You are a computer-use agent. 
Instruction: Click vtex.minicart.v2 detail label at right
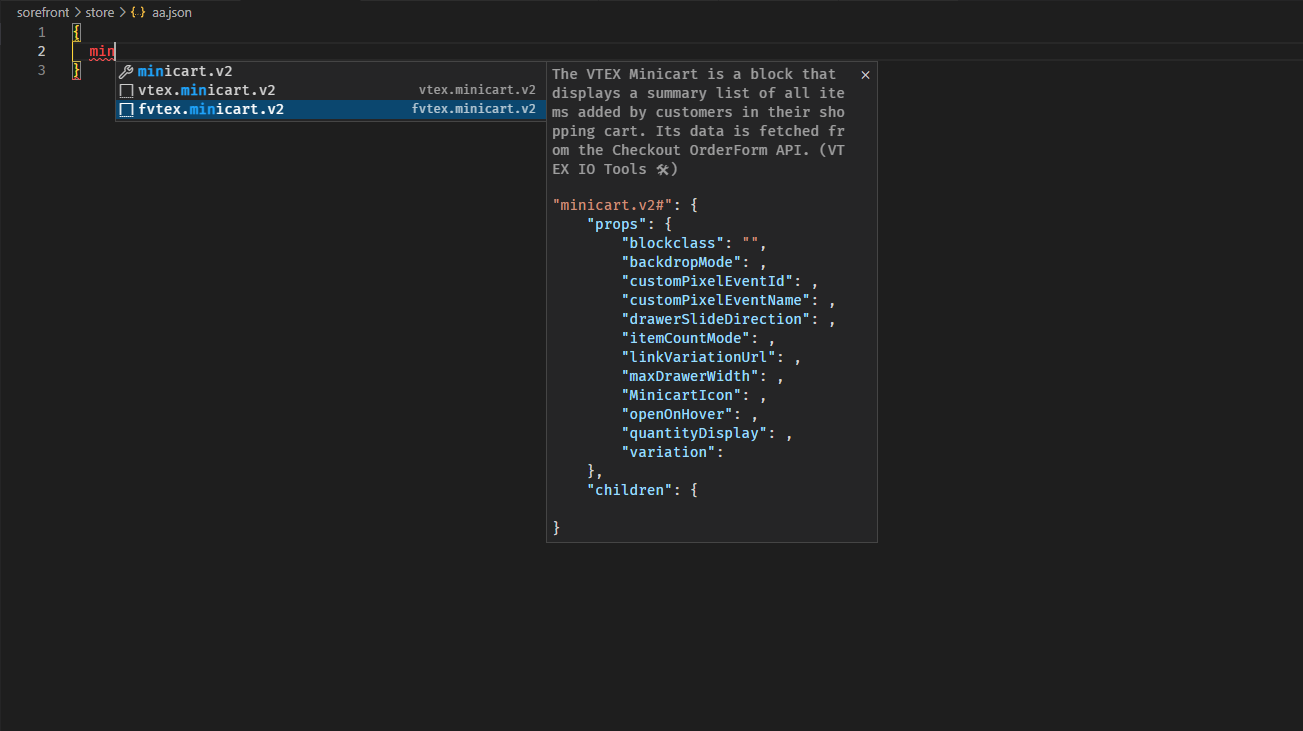[x=477, y=90]
